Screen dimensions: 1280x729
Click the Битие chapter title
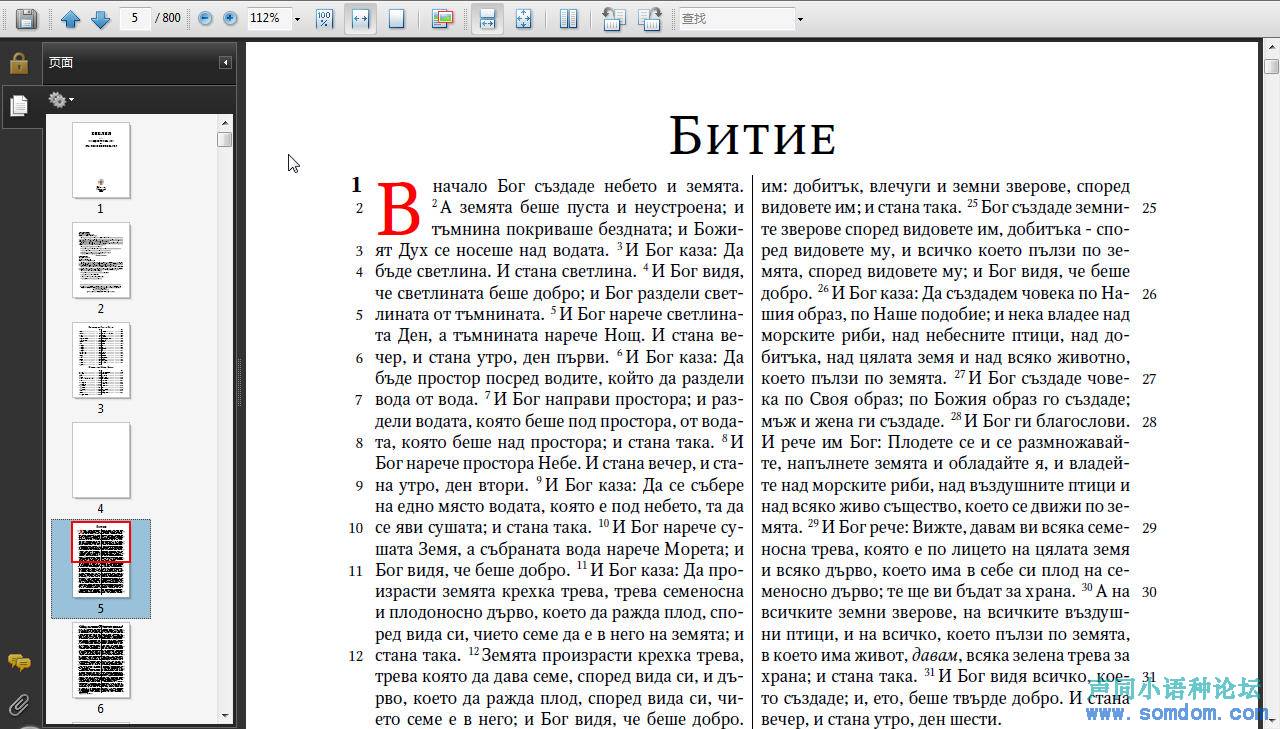(752, 135)
